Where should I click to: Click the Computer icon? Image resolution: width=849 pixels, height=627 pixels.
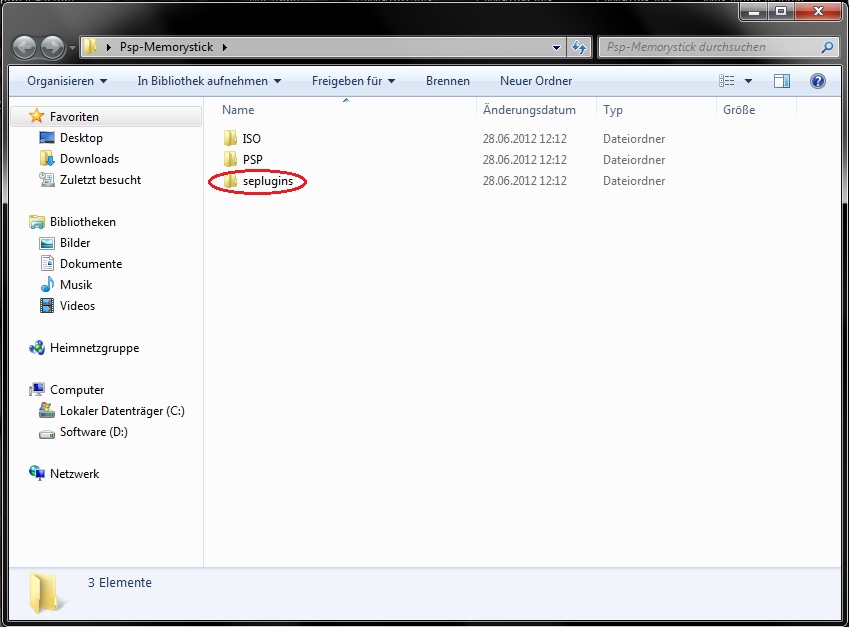(x=37, y=390)
